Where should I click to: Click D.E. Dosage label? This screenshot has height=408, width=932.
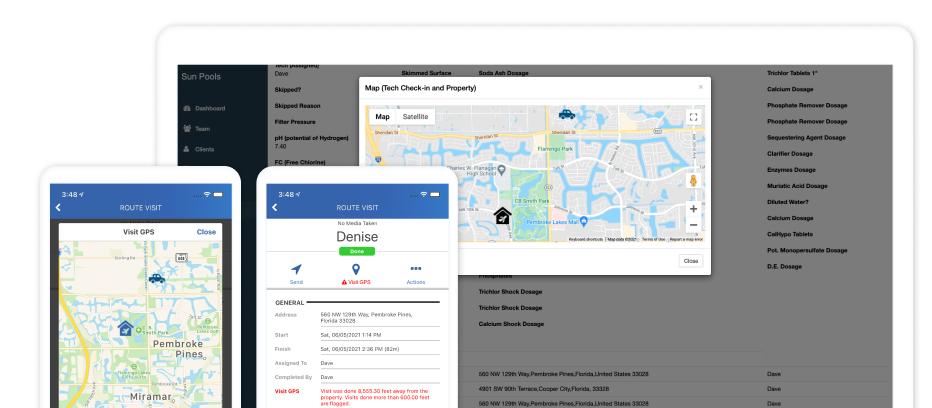click(784, 266)
